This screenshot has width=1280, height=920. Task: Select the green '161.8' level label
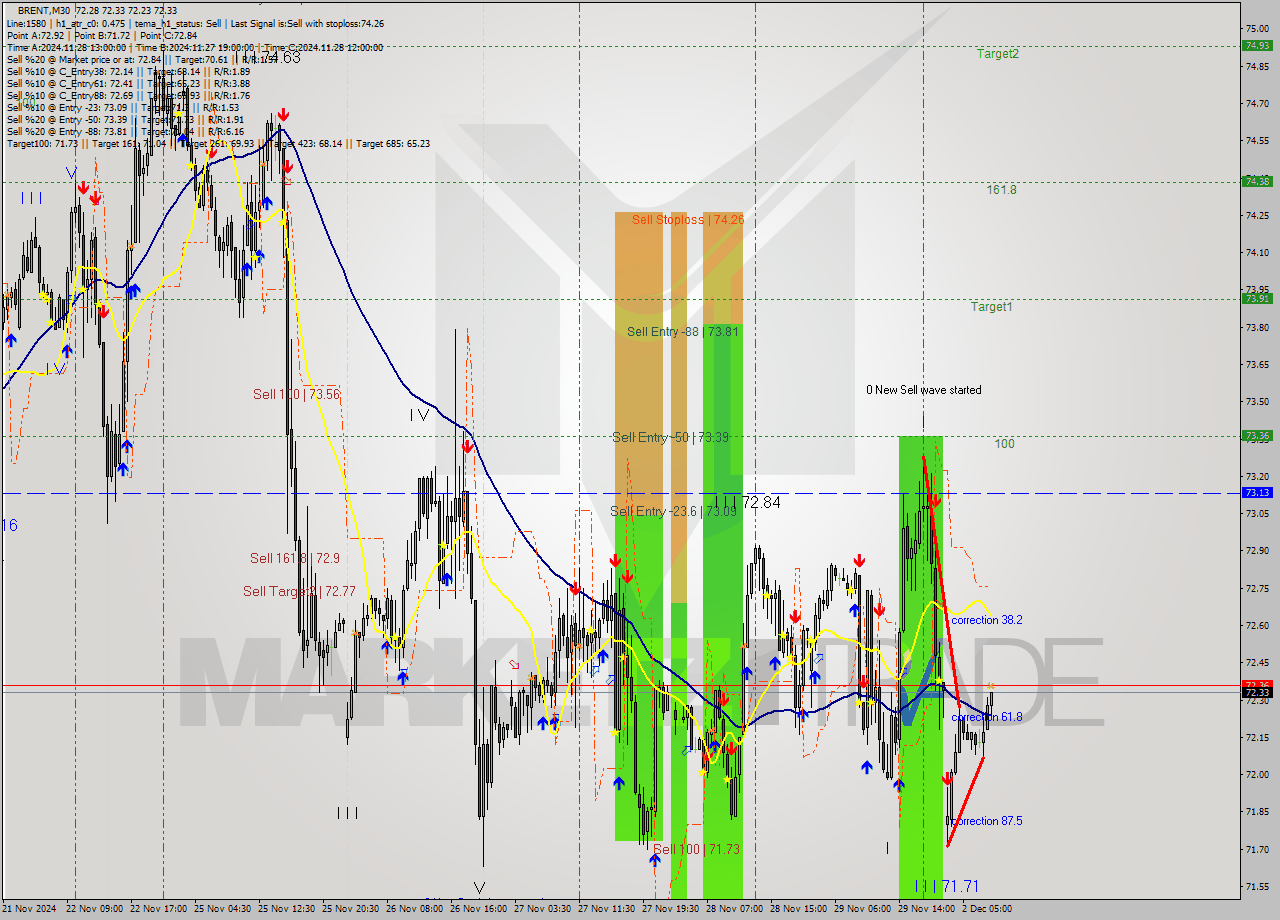(1001, 189)
